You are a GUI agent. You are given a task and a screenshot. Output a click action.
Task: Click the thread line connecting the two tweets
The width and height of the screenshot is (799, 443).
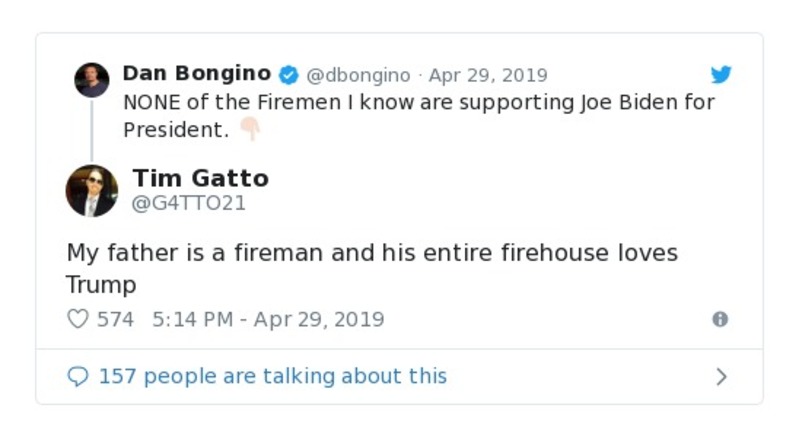point(91,128)
